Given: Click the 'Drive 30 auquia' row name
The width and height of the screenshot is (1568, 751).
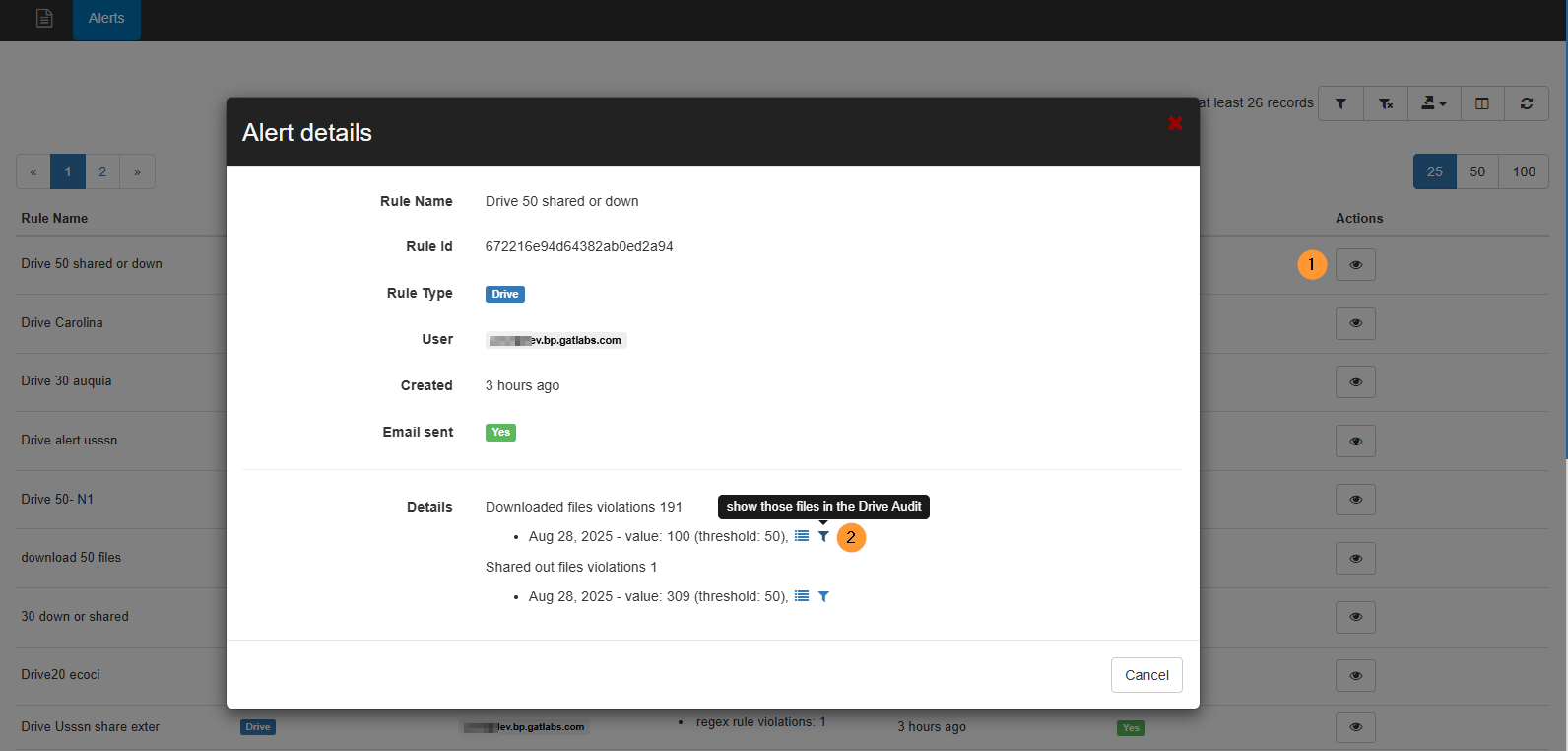Looking at the screenshot, I should [66, 380].
